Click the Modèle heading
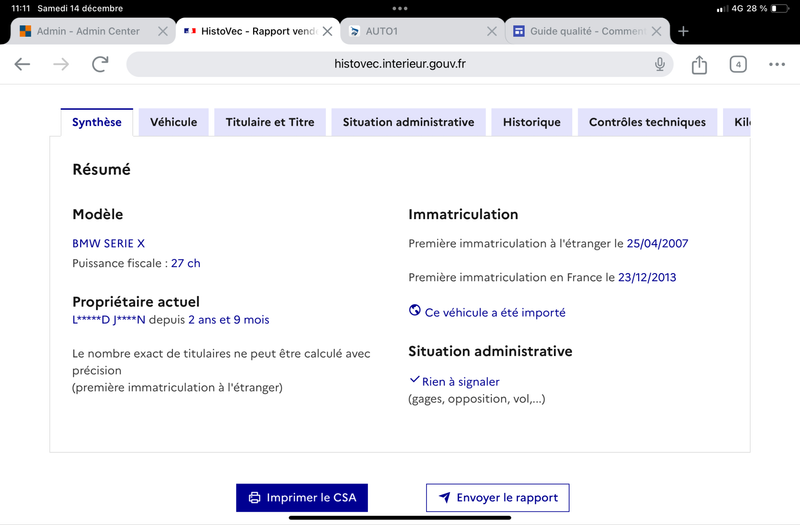 (97, 214)
